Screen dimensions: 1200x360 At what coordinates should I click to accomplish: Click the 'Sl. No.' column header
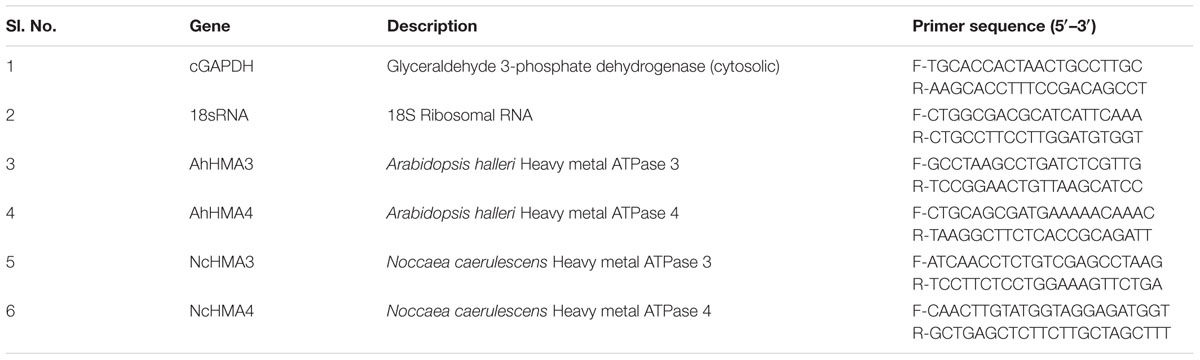pos(39,26)
